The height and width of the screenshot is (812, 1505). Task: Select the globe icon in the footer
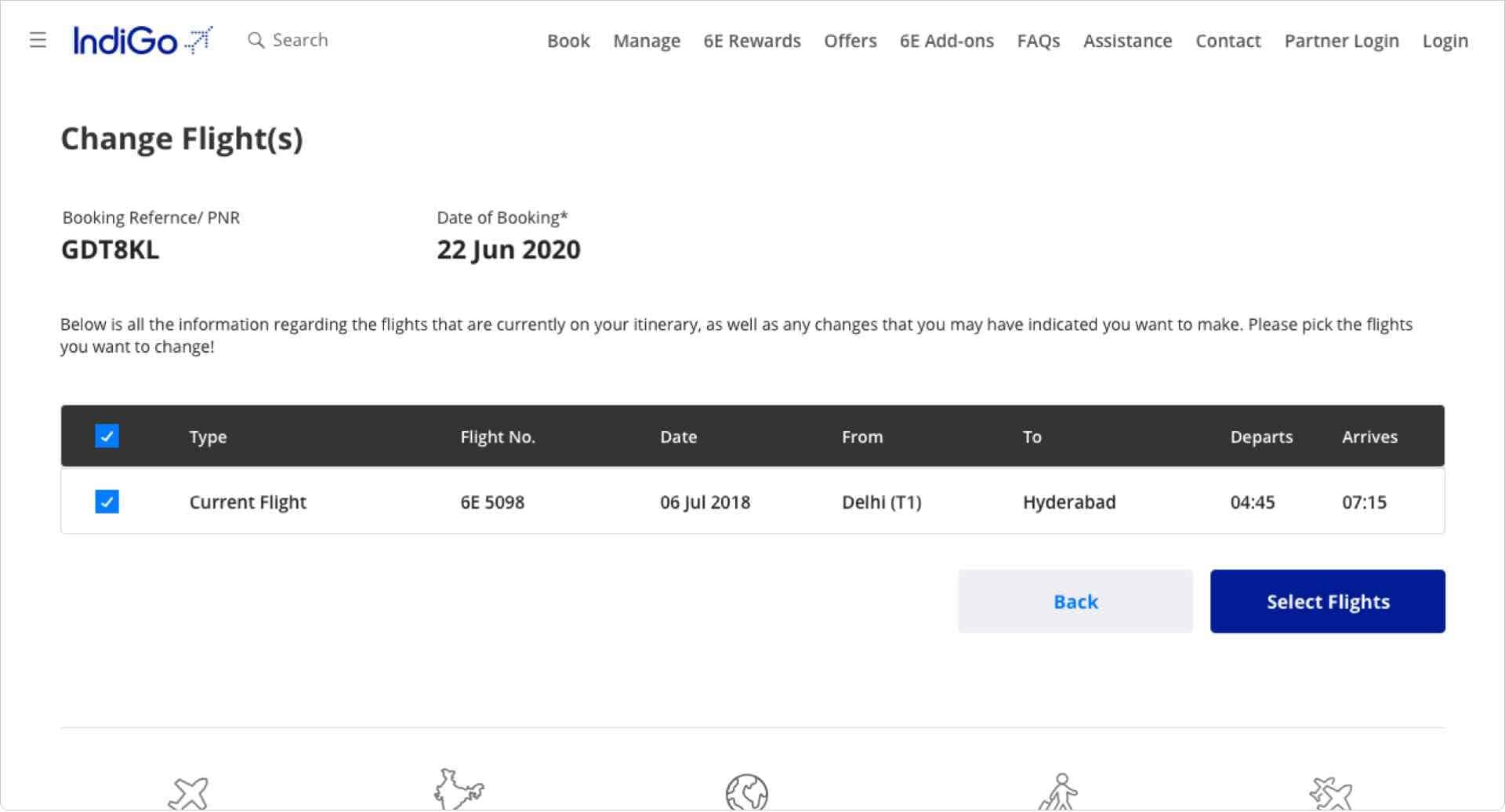pos(747,792)
